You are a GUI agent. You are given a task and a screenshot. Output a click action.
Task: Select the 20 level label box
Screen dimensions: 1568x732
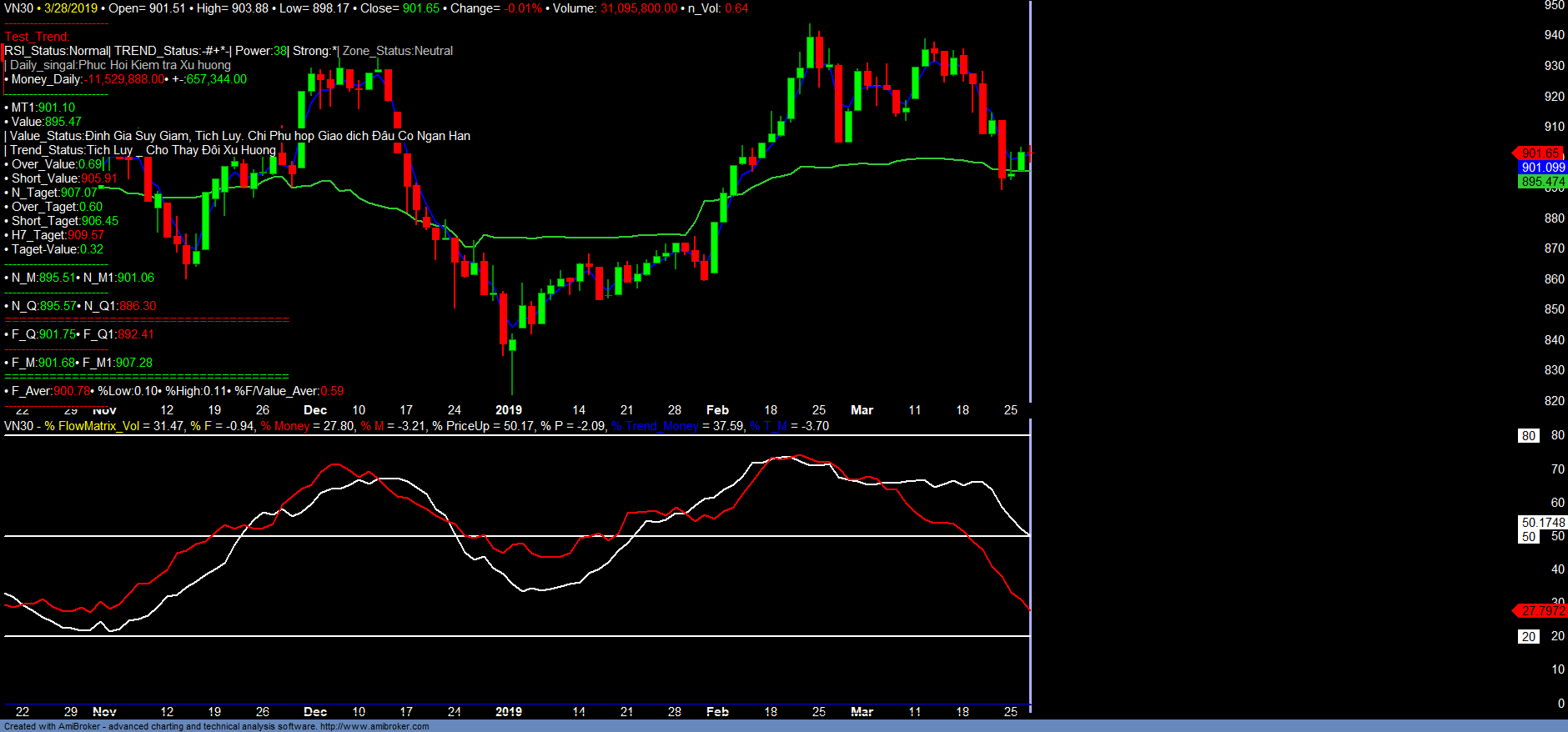[x=1528, y=637]
